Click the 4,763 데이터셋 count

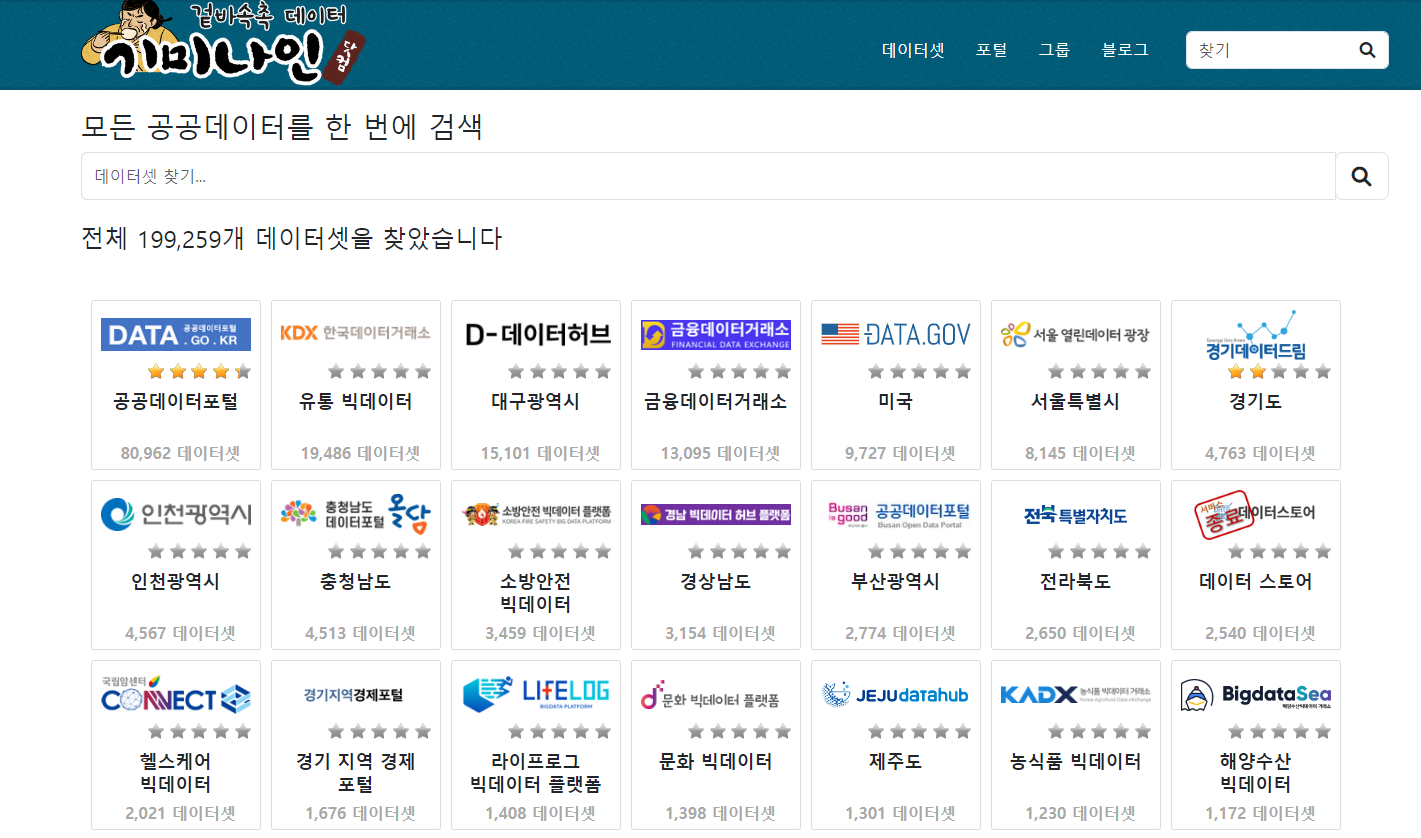(x=1261, y=453)
